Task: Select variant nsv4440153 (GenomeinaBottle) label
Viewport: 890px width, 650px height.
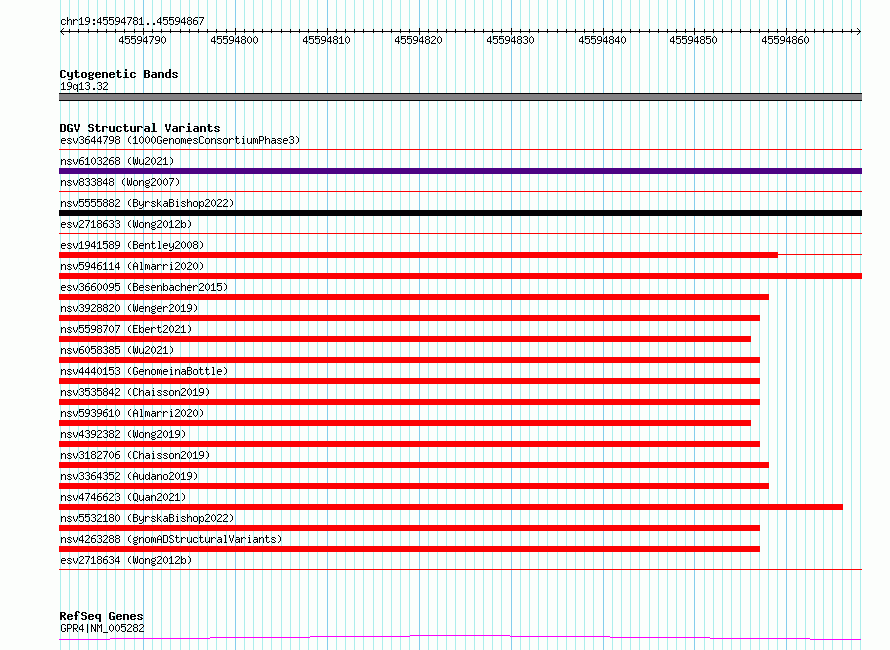Action: pyautogui.click(x=144, y=371)
